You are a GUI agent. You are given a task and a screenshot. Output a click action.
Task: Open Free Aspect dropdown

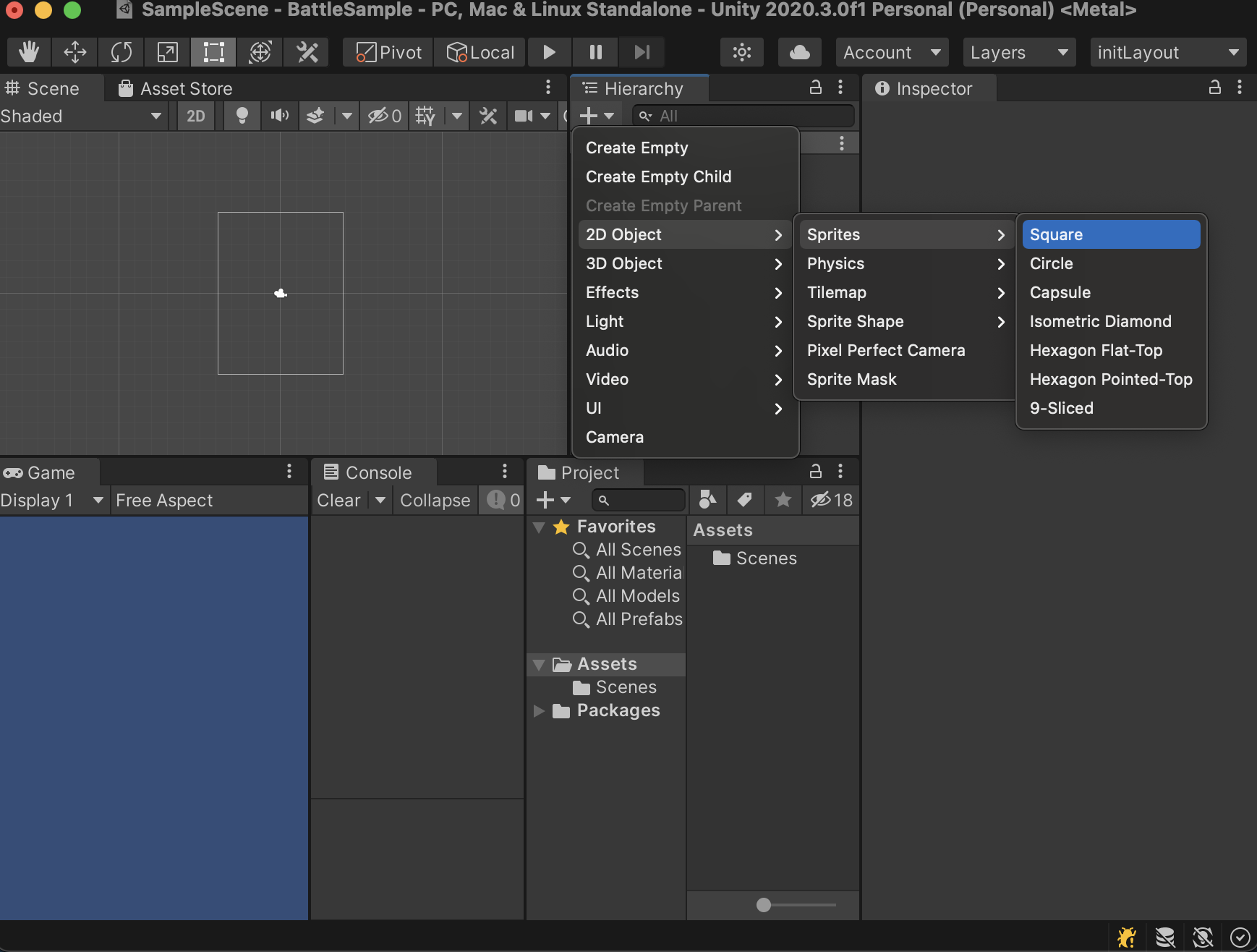(210, 501)
